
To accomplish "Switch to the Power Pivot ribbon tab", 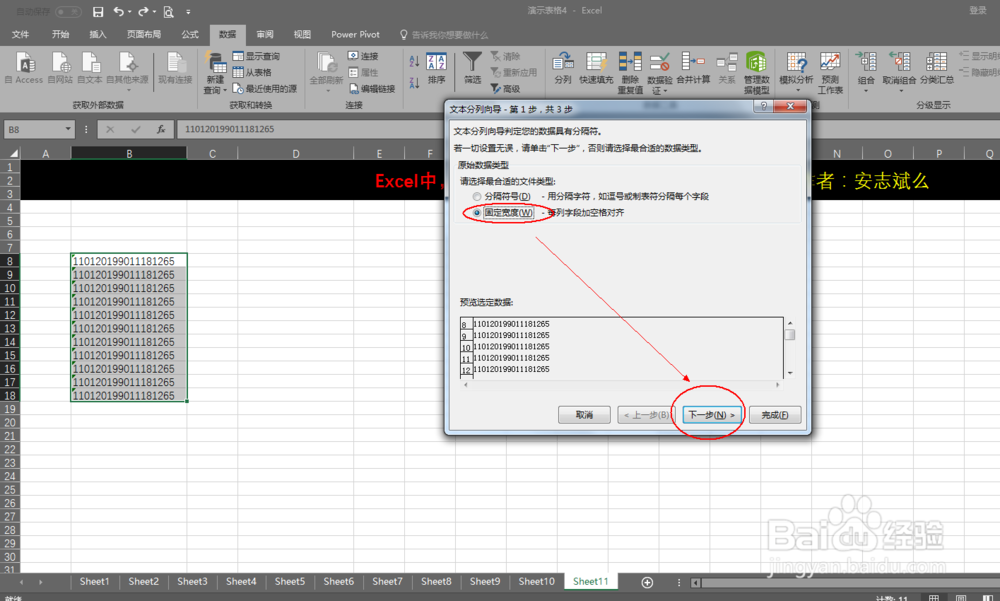I will tap(355, 34).
